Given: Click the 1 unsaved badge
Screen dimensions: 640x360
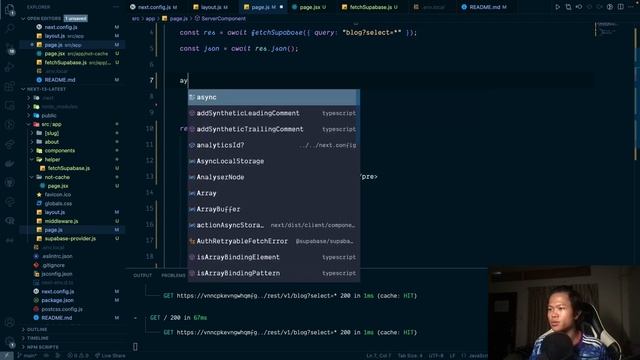Looking at the screenshot, I should 76,19.
